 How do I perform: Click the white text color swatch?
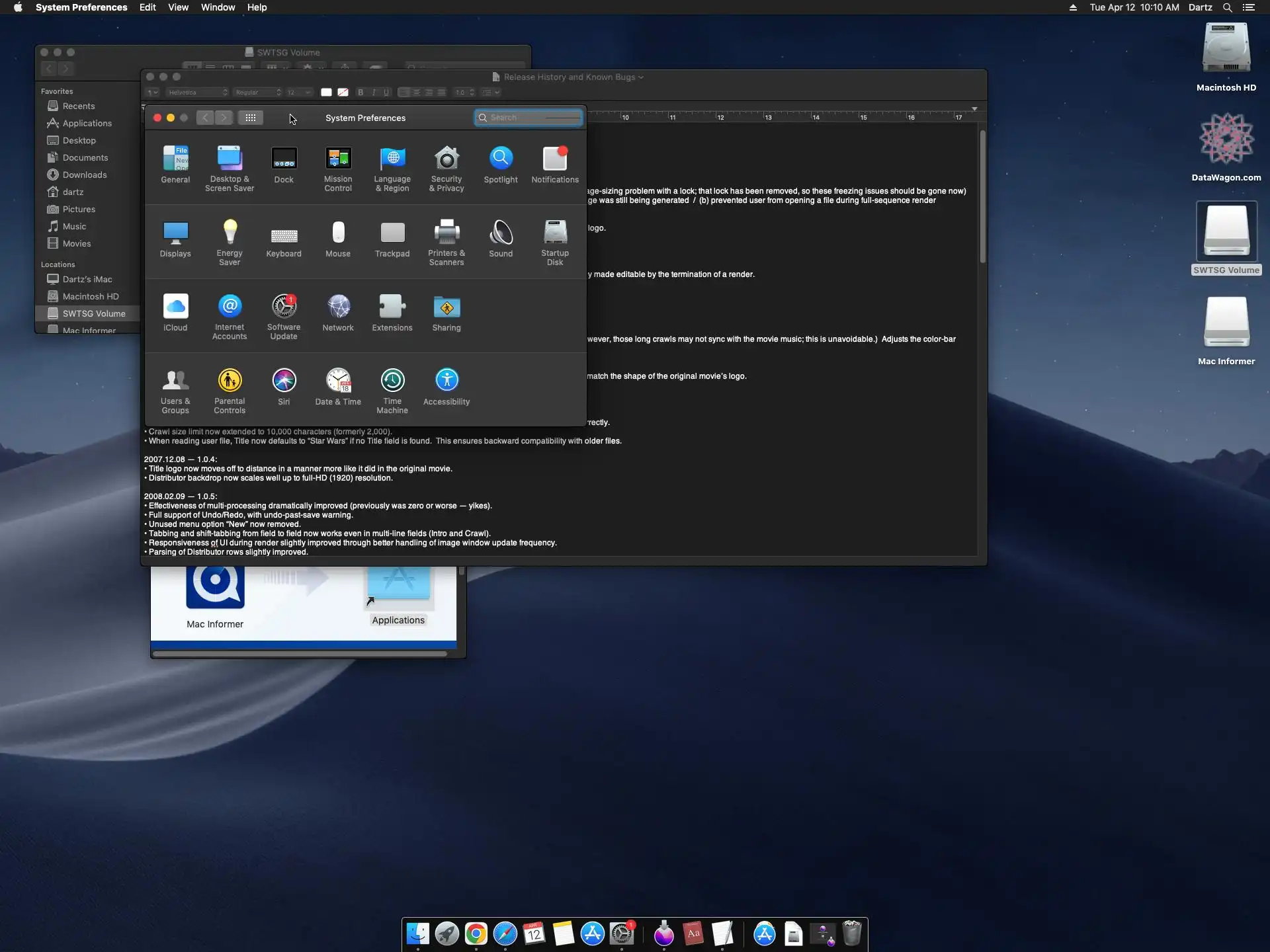coord(326,93)
